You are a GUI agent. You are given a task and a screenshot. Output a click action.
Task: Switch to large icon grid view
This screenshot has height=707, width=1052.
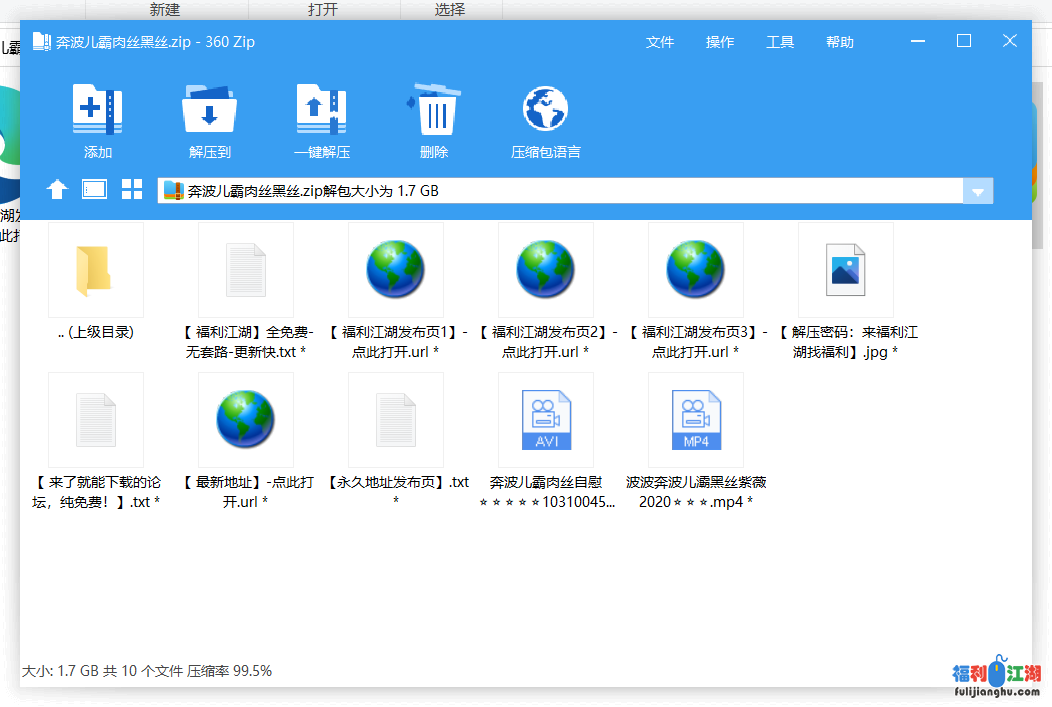(132, 190)
